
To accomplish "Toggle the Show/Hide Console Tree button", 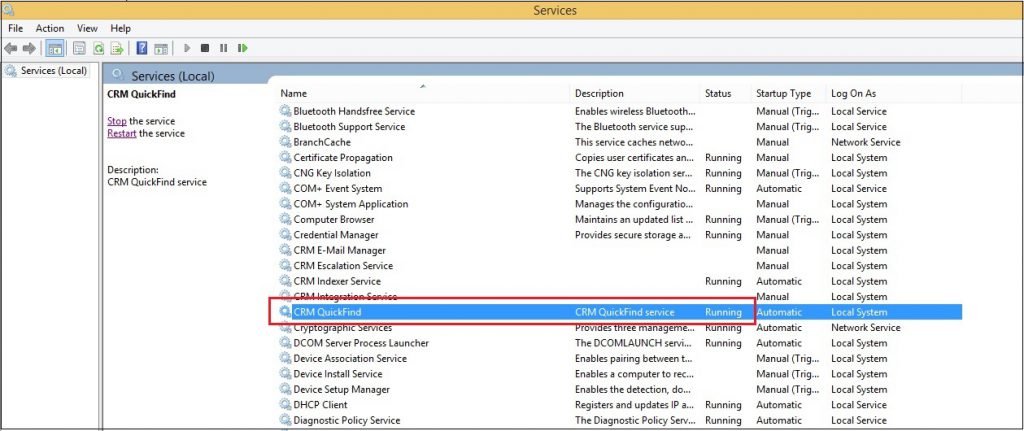I will pyautogui.click(x=55, y=48).
